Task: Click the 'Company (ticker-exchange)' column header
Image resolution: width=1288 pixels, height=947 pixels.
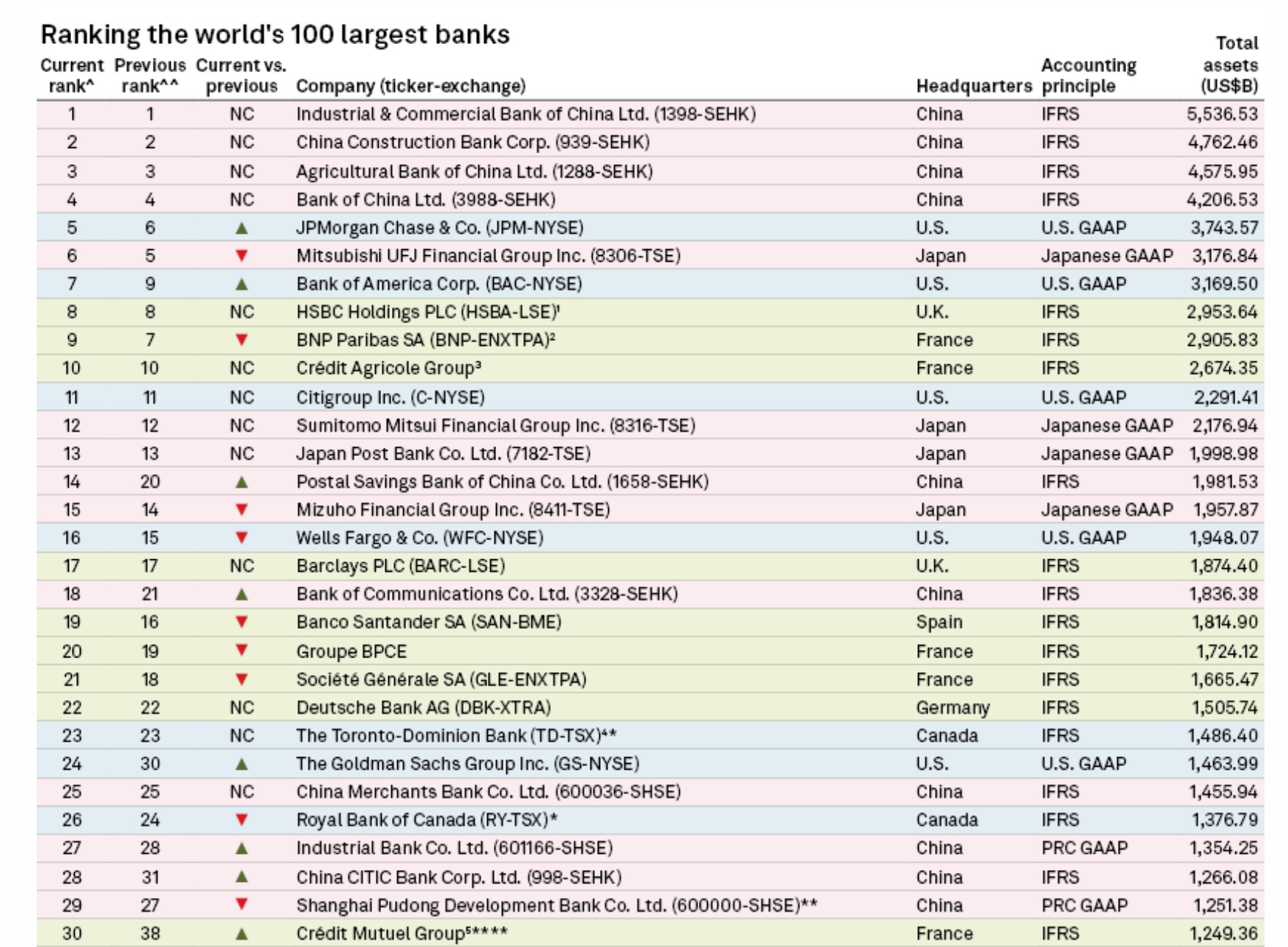Action: pos(411,86)
